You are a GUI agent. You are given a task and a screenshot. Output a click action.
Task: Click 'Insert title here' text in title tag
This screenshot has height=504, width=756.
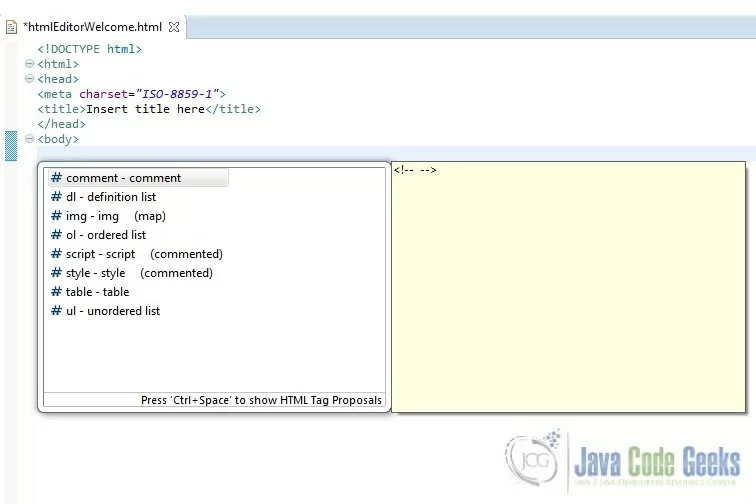click(x=146, y=109)
